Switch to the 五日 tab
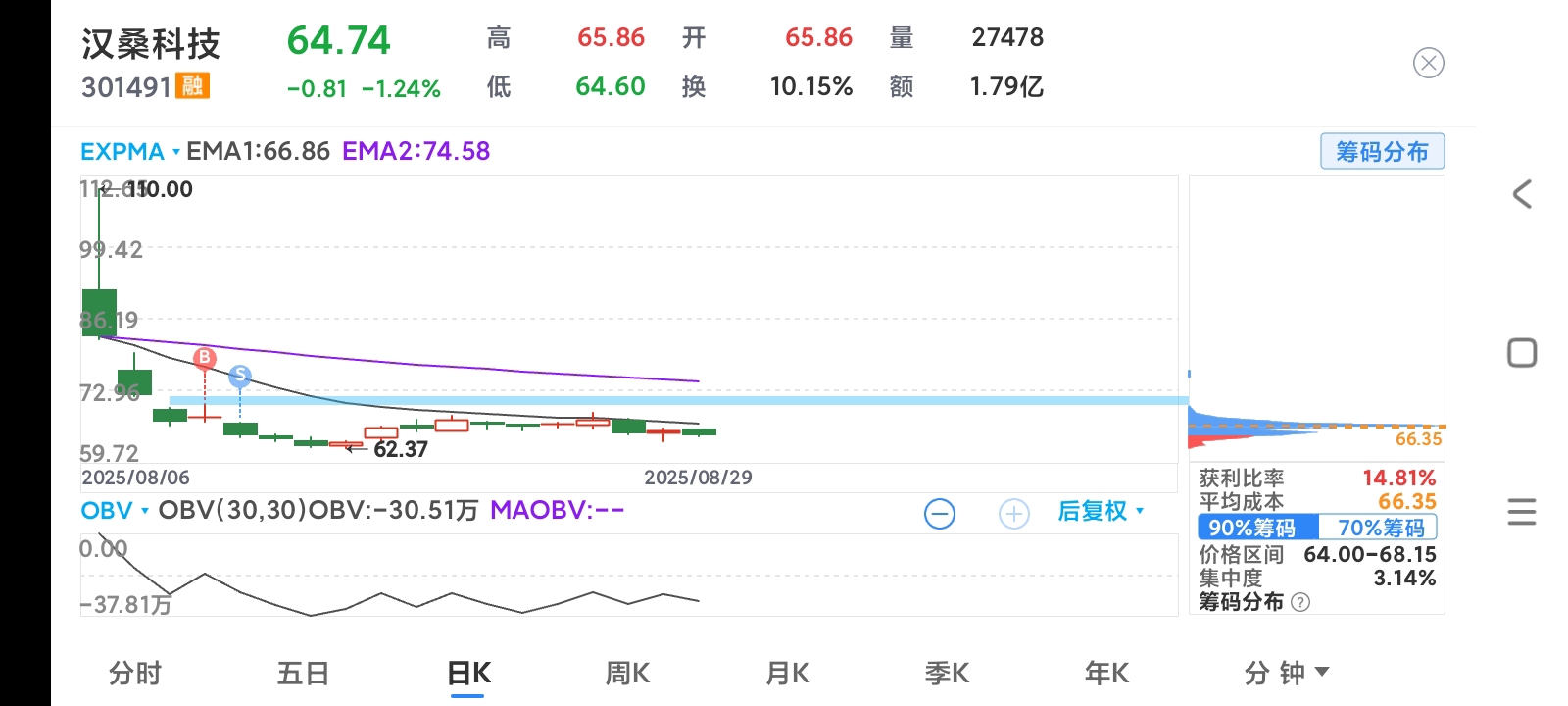The image size is (1568, 706). click(303, 673)
